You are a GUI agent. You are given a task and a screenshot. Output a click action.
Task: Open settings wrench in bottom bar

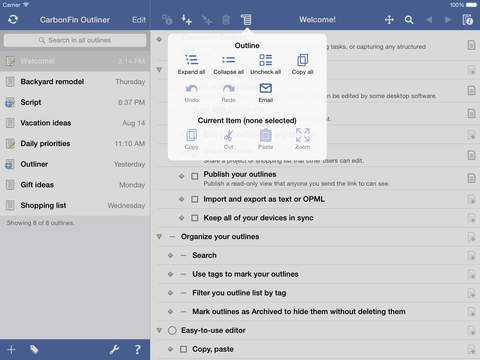tap(114, 349)
